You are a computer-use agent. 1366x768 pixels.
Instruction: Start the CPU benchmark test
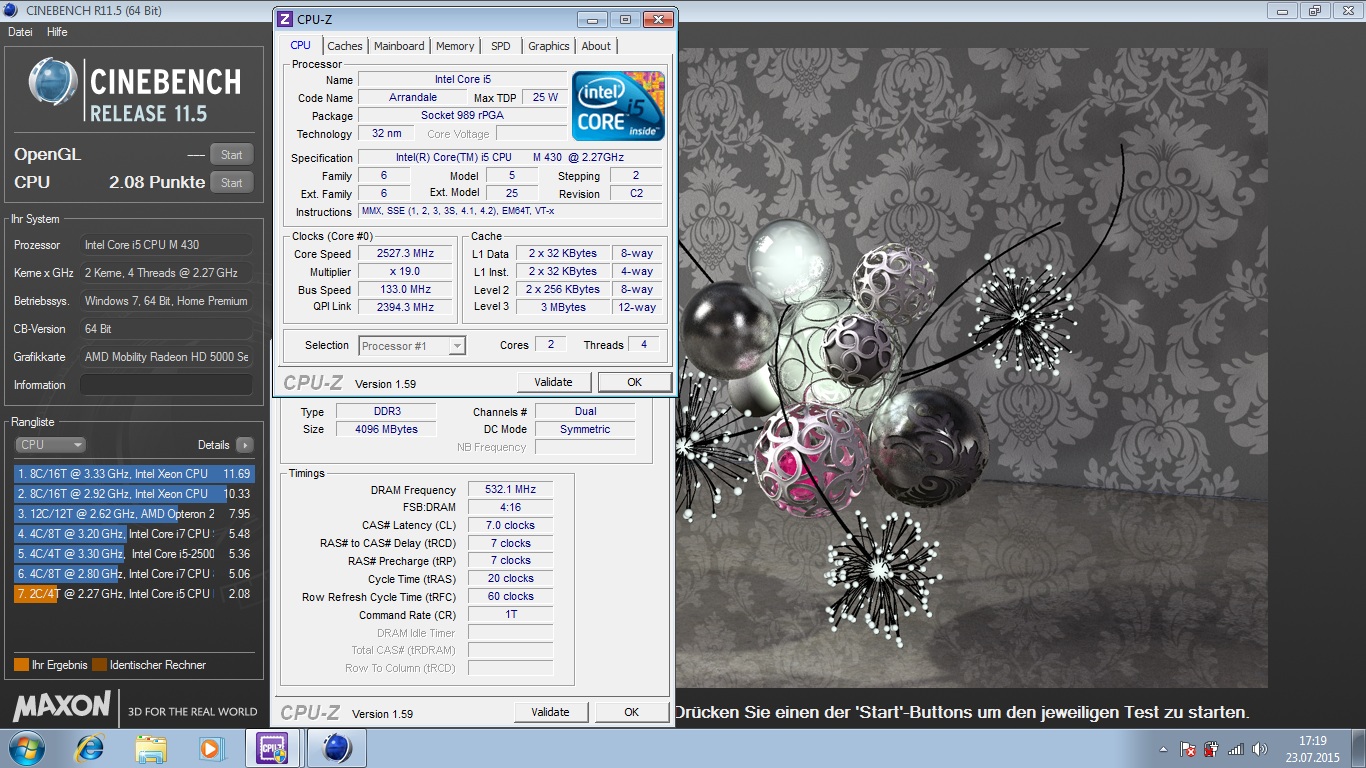pyautogui.click(x=231, y=183)
